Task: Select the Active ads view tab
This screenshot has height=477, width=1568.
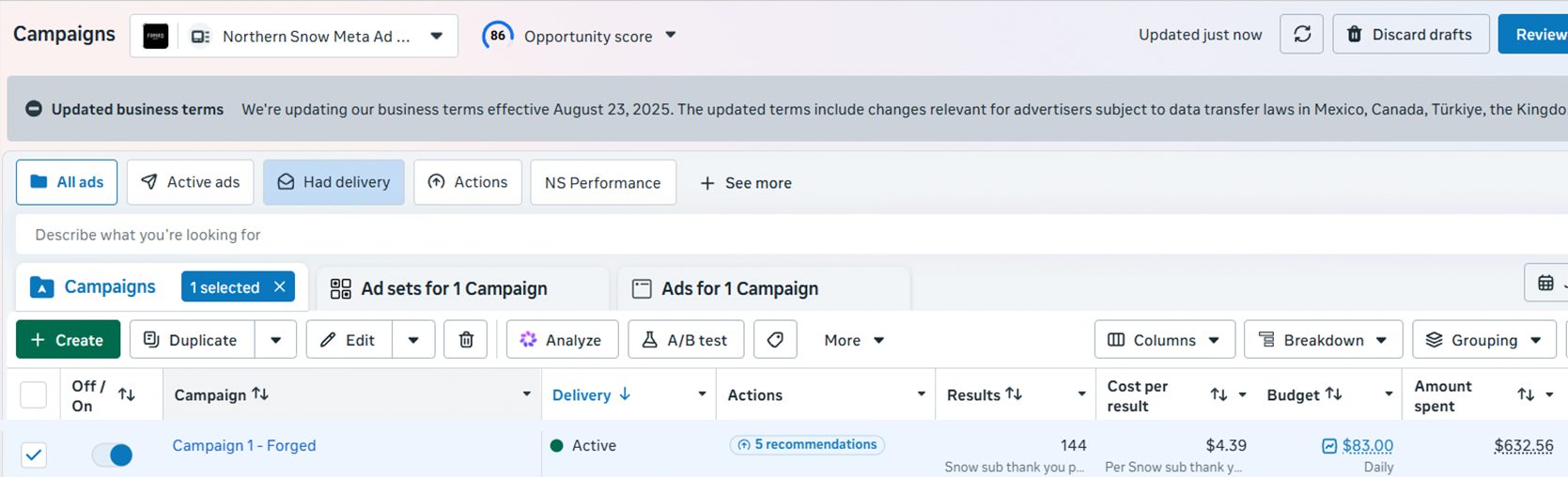Action: point(190,182)
